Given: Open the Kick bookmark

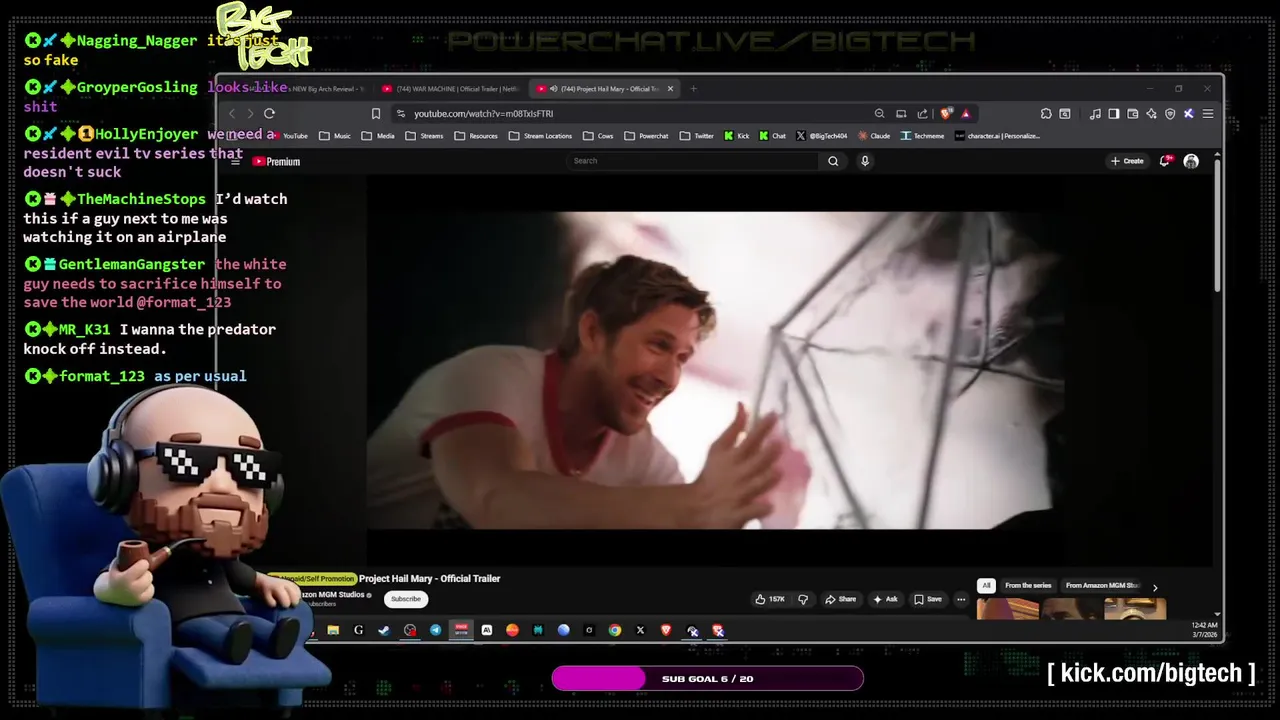Looking at the screenshot, I should 737,136.
